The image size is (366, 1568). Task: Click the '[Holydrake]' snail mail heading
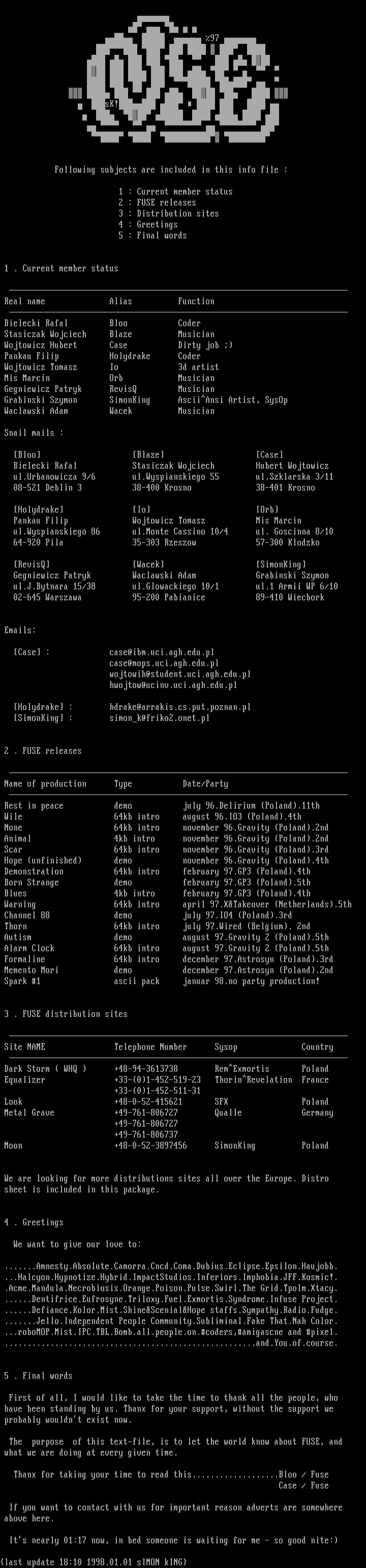[38, 509]
